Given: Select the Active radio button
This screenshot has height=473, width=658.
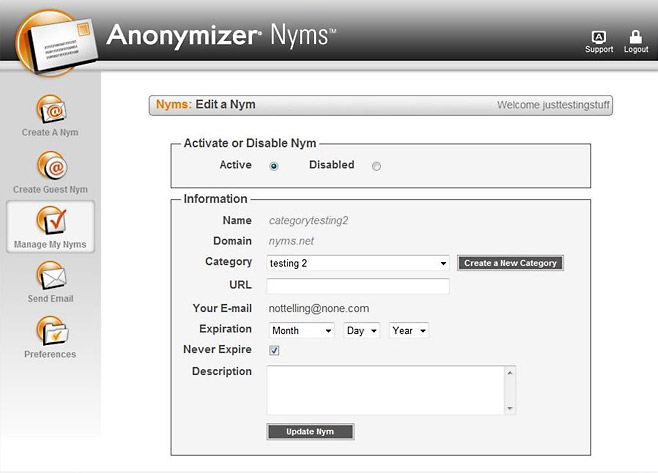Looking at the screenshot, I should point(274,166).
